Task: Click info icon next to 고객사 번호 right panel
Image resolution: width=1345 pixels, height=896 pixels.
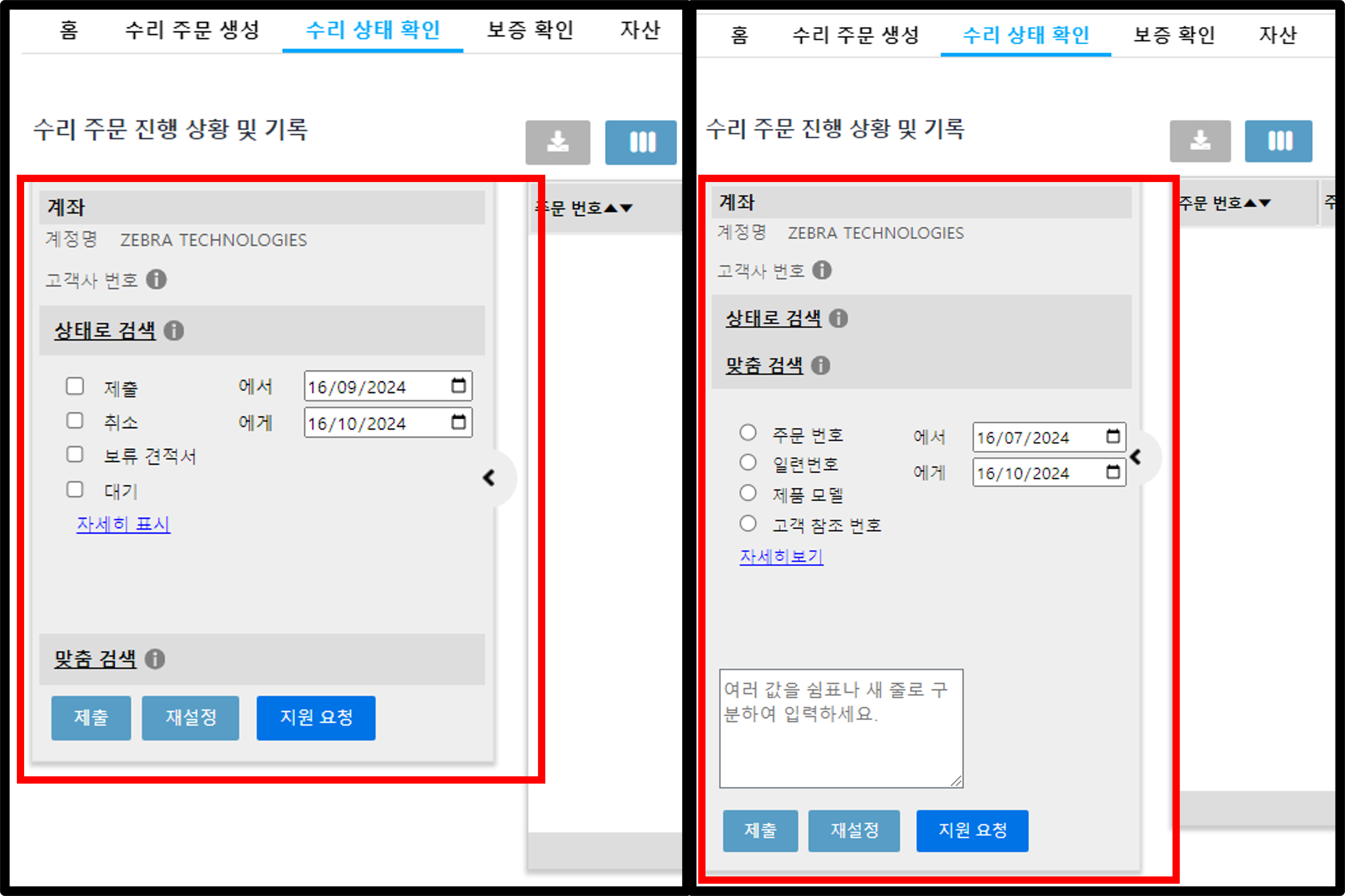Action: point(822,270)
